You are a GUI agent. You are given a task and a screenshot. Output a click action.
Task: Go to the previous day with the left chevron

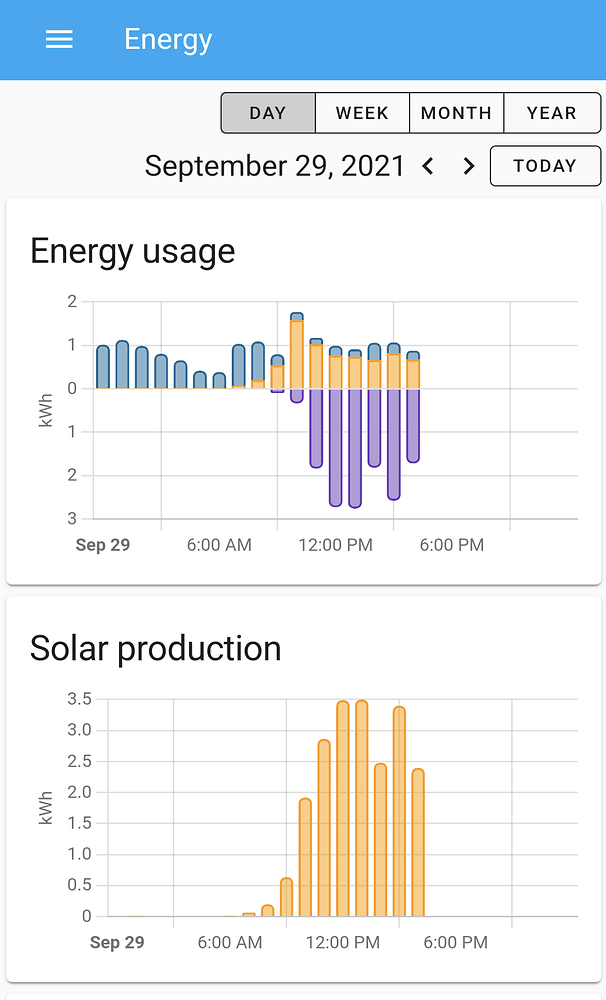coord(428,166)
